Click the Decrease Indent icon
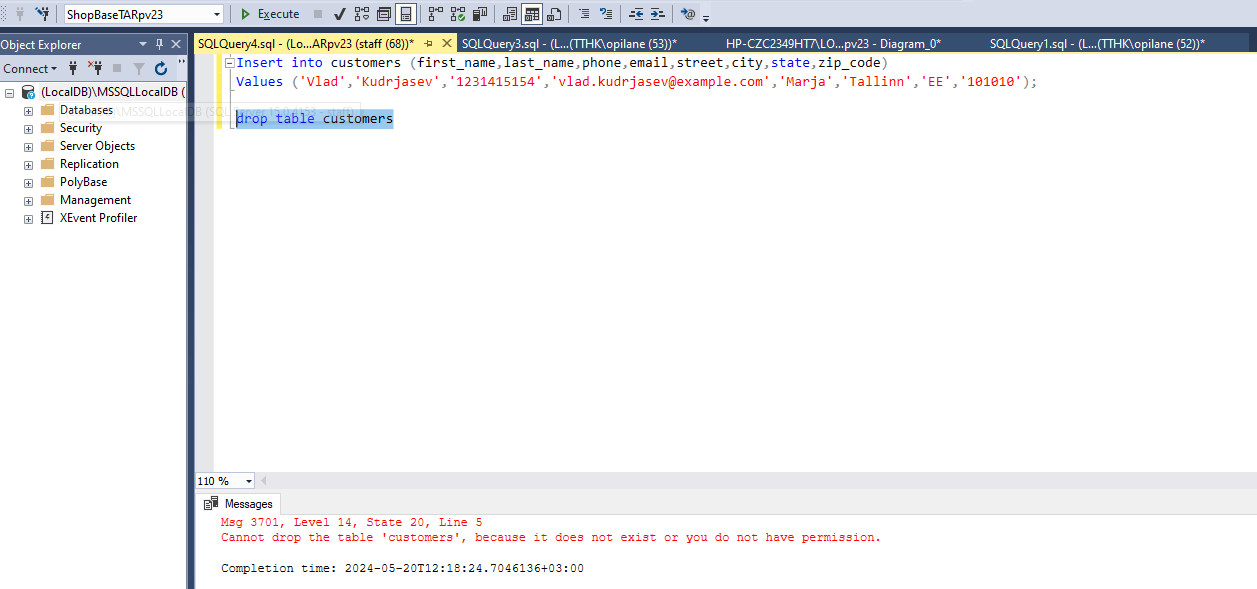 (x=636, y=14)
